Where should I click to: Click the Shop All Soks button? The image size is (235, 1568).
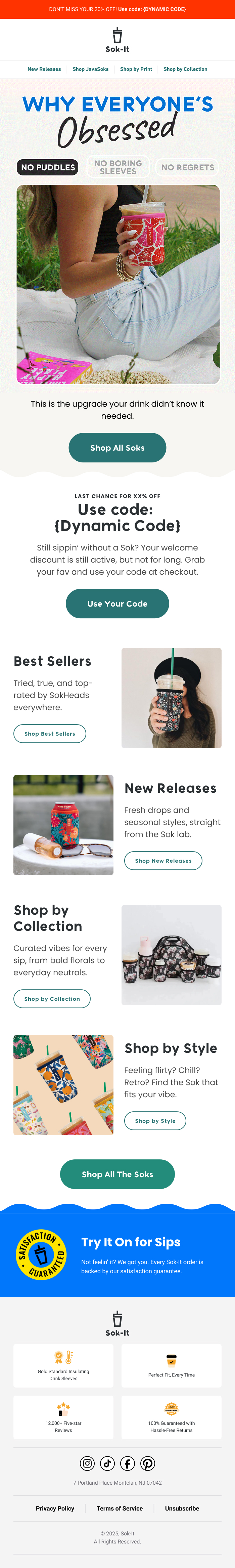117,447
